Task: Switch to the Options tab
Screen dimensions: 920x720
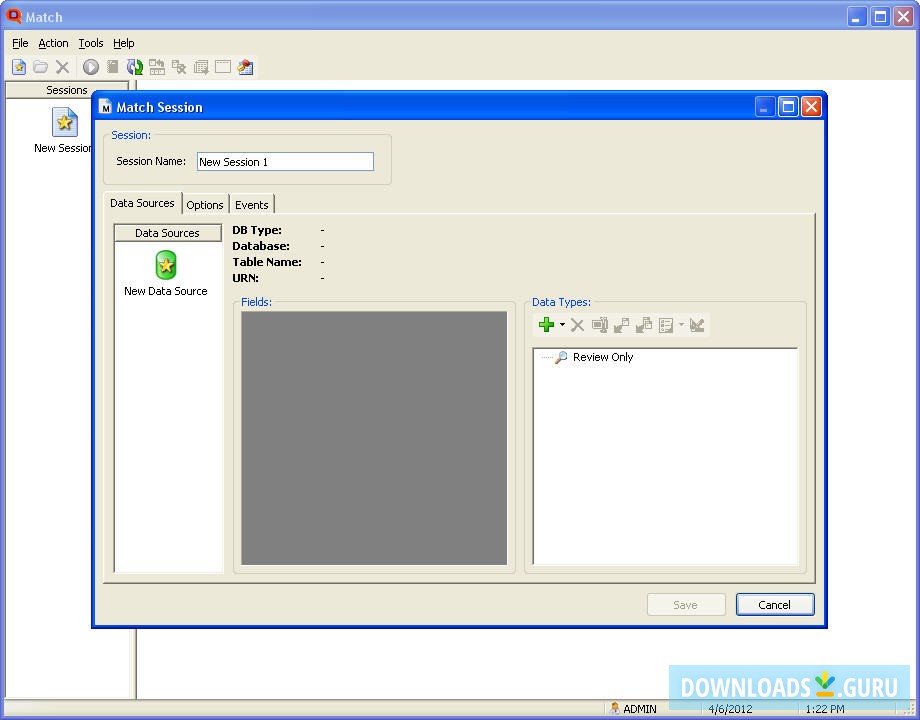Action: 205,205
